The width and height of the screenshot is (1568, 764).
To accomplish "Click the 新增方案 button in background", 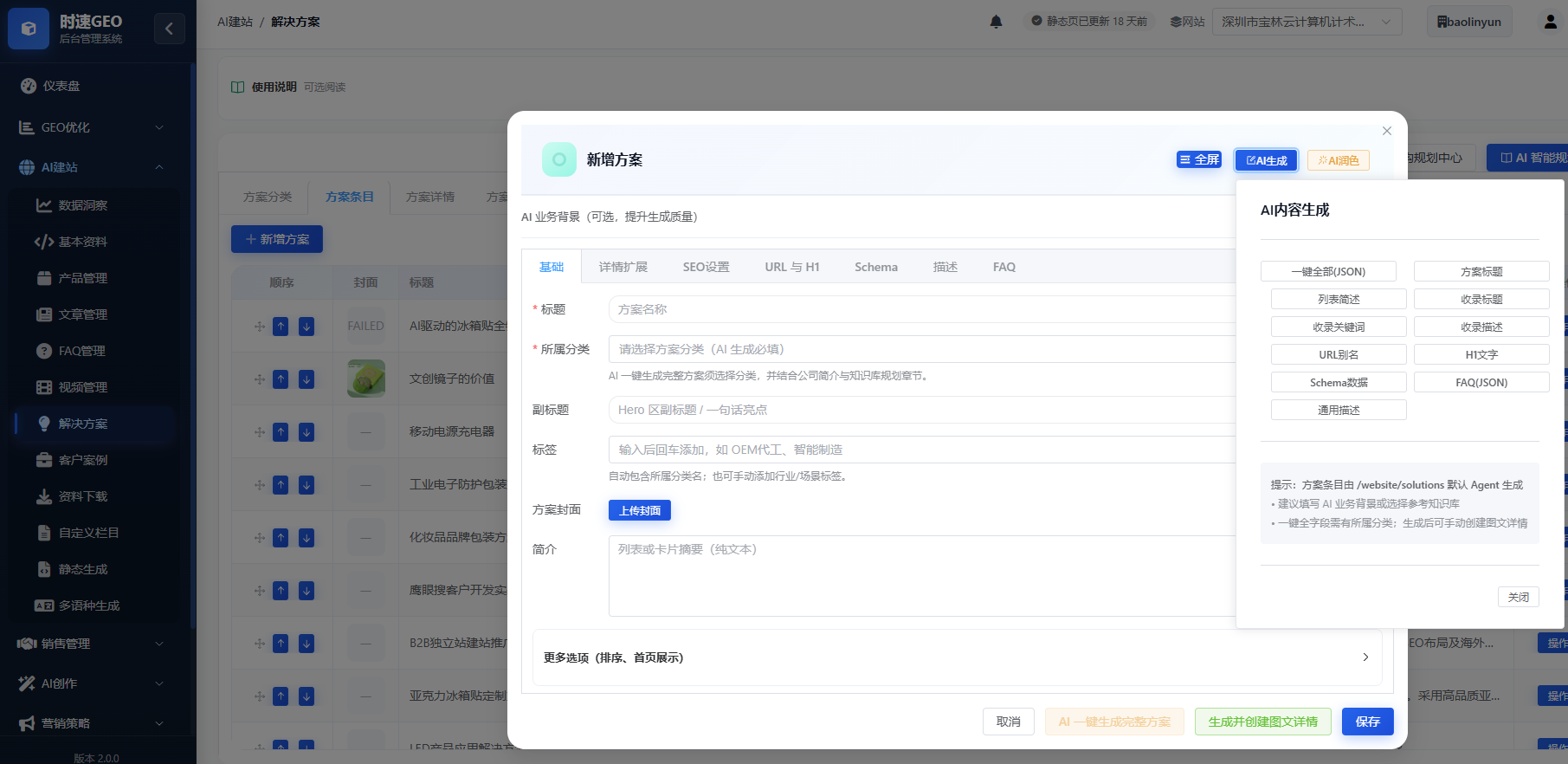I will point(277,239).
